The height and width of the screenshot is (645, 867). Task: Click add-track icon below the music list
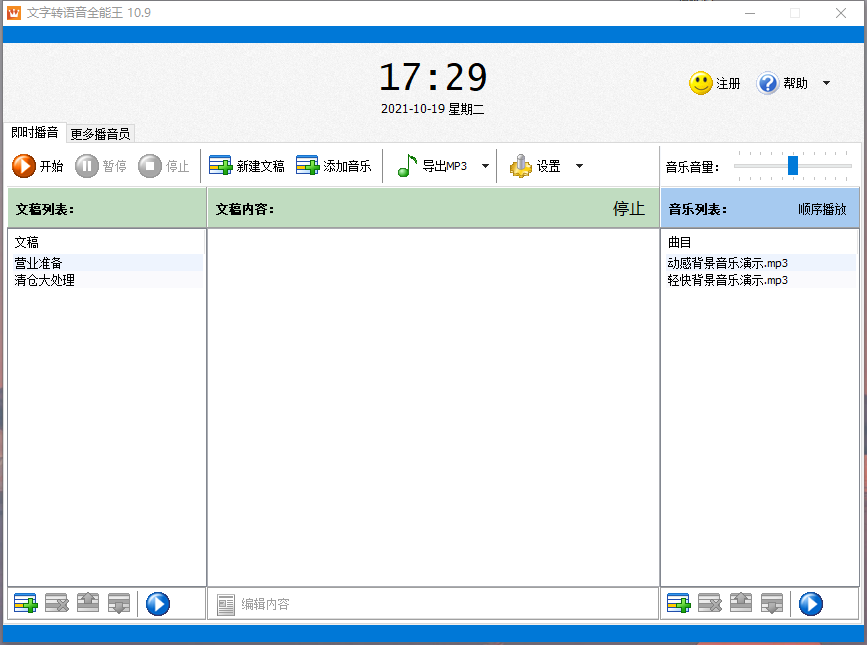[x=678, y=603]
